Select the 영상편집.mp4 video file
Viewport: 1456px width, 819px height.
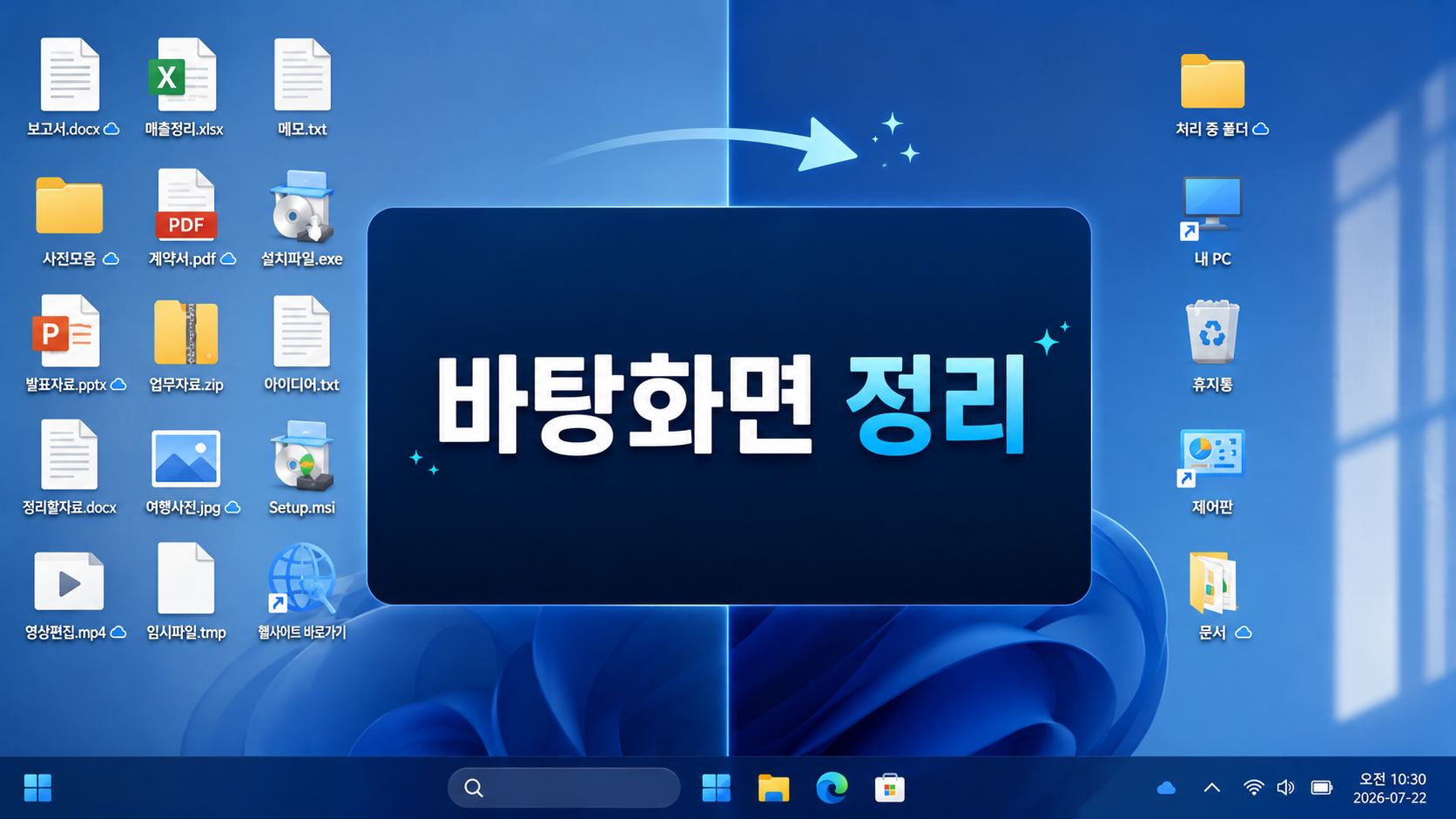[69, 581]
